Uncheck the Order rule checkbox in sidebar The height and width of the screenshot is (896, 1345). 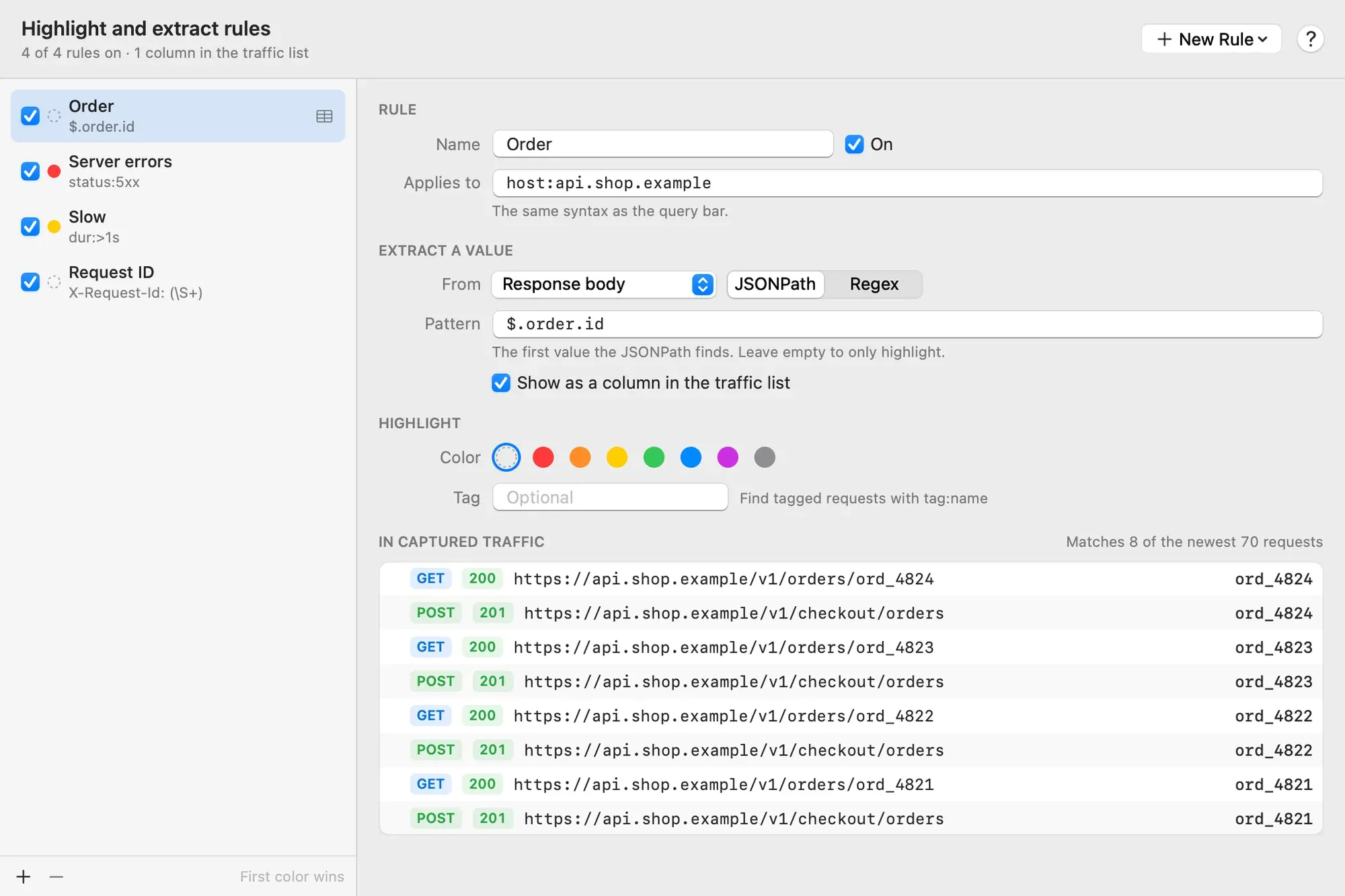[x=30, y=116]
